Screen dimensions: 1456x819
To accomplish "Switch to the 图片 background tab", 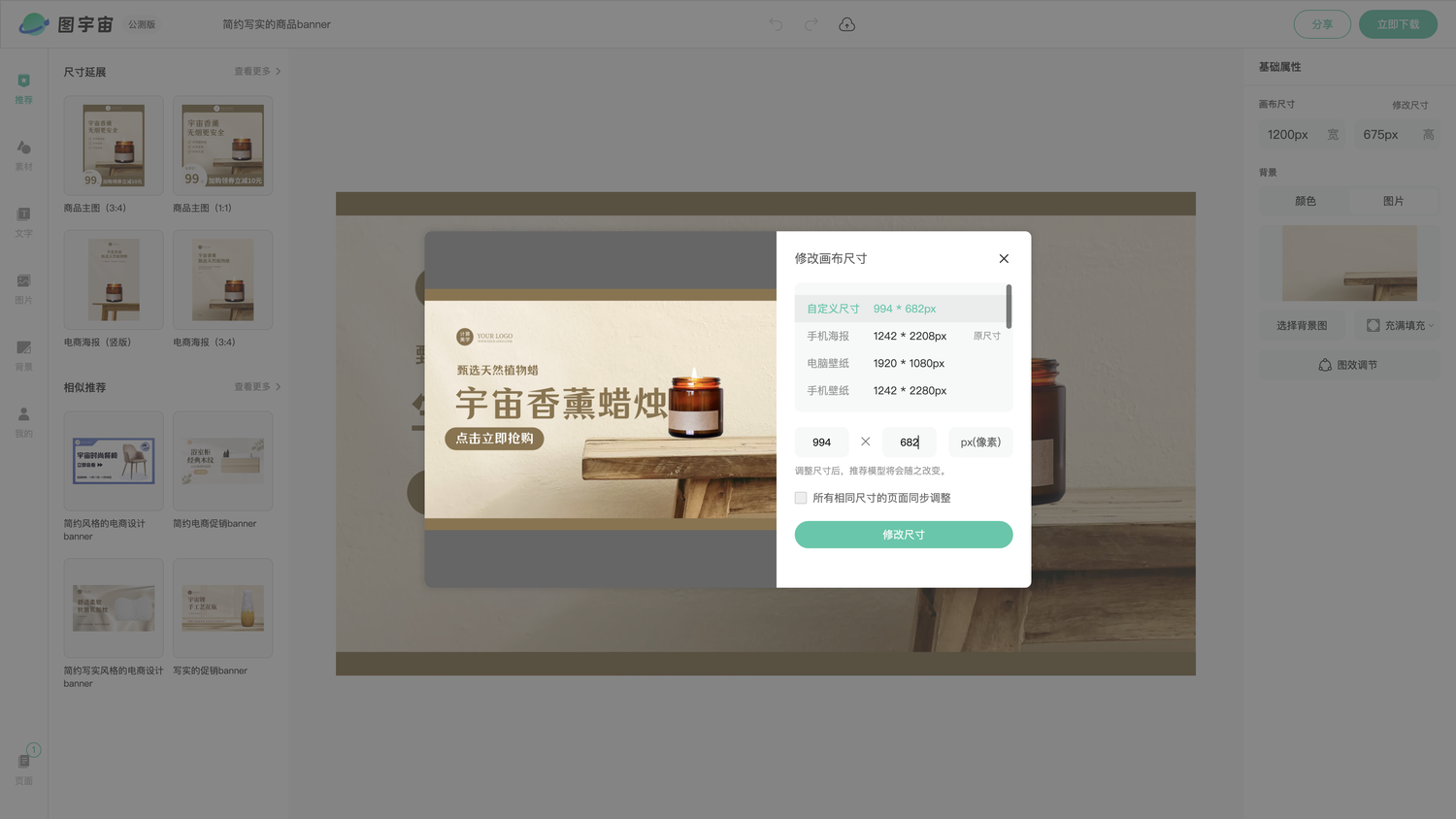I will pyautogui.click(x=1394, y=201).
